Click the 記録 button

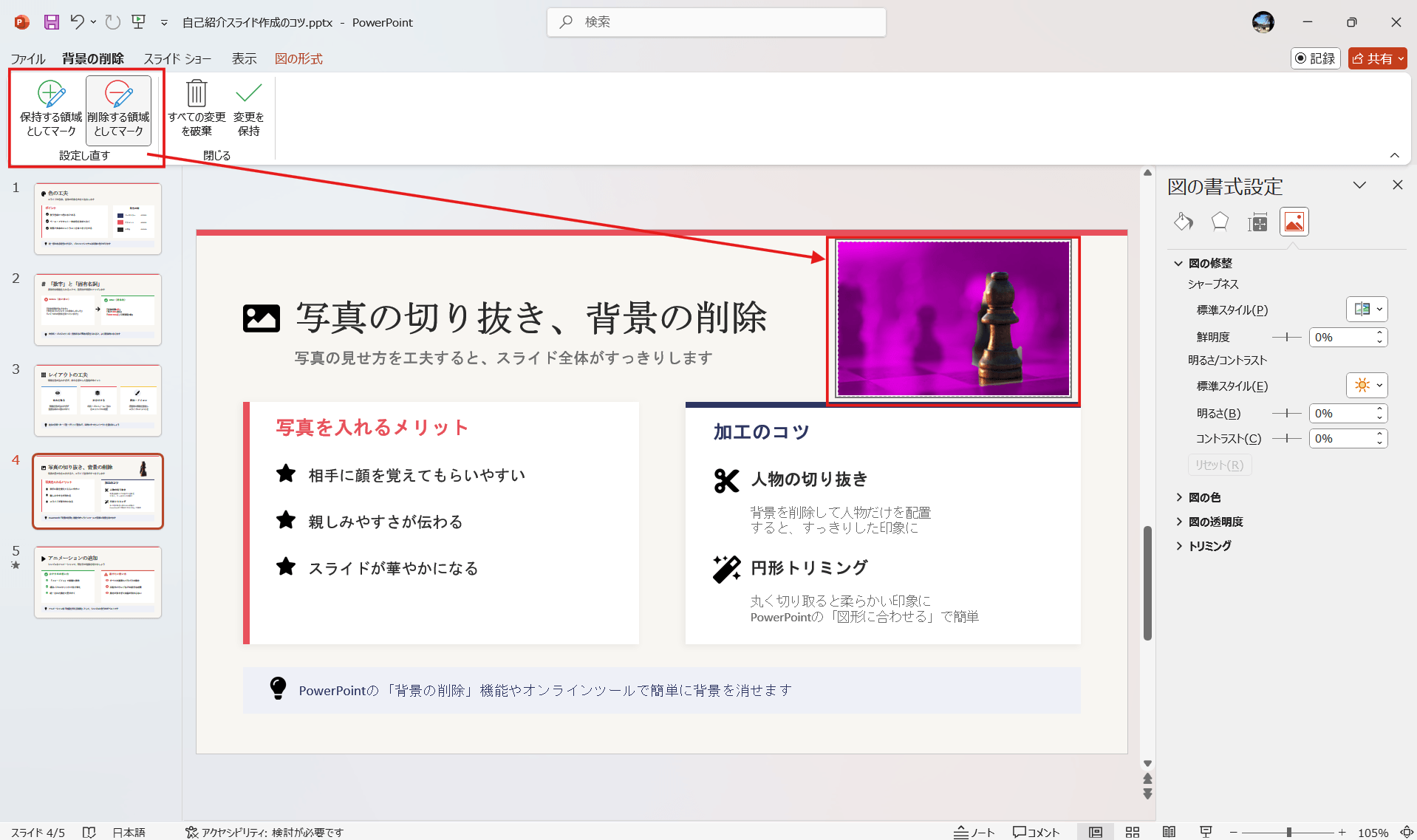1314,58
